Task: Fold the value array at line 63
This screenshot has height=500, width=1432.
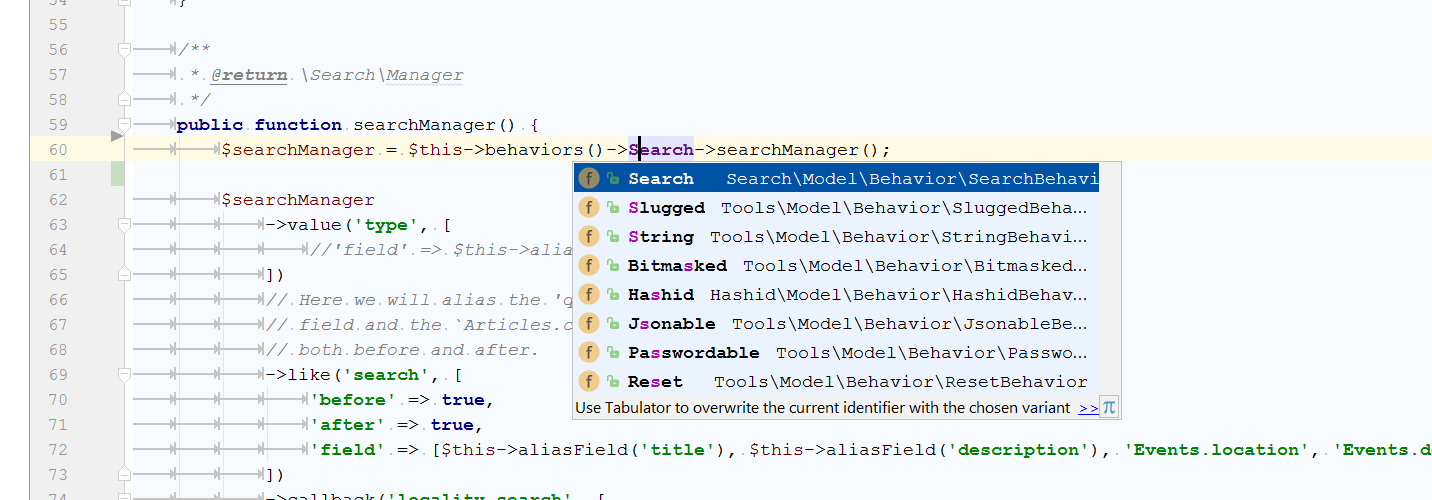Action: (124, 224)
